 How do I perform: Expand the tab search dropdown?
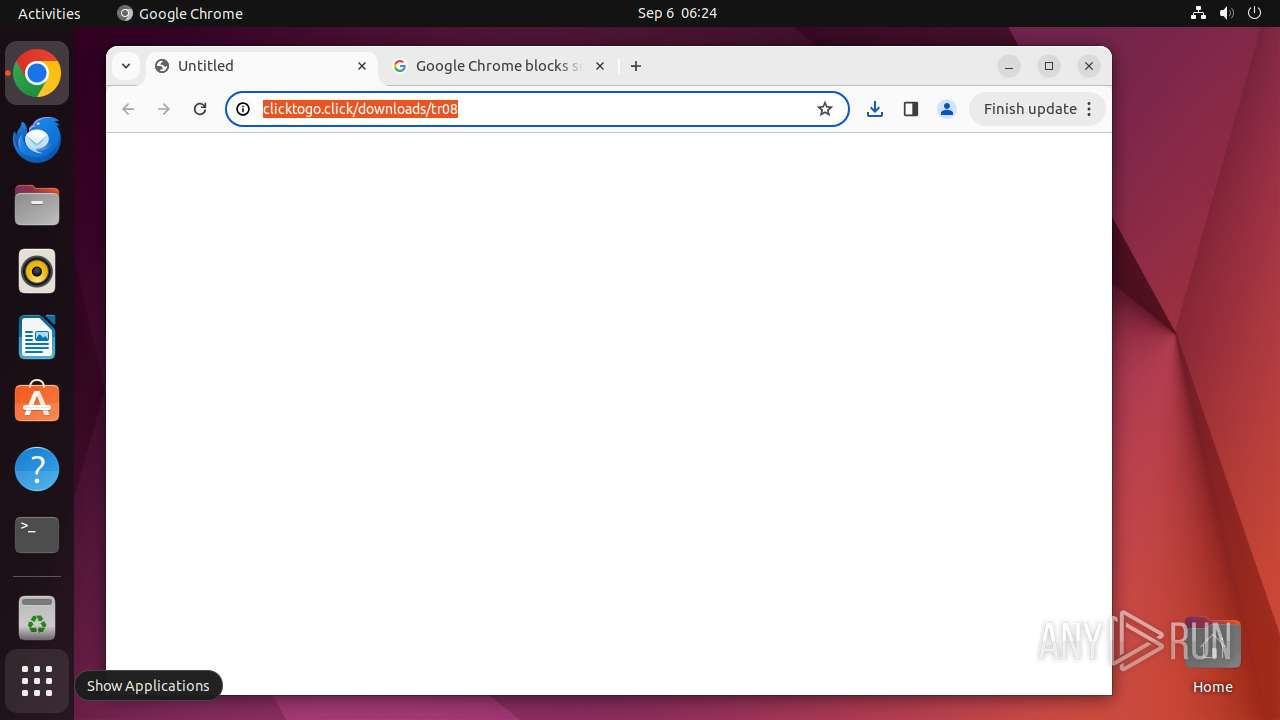tap(126, 66)
